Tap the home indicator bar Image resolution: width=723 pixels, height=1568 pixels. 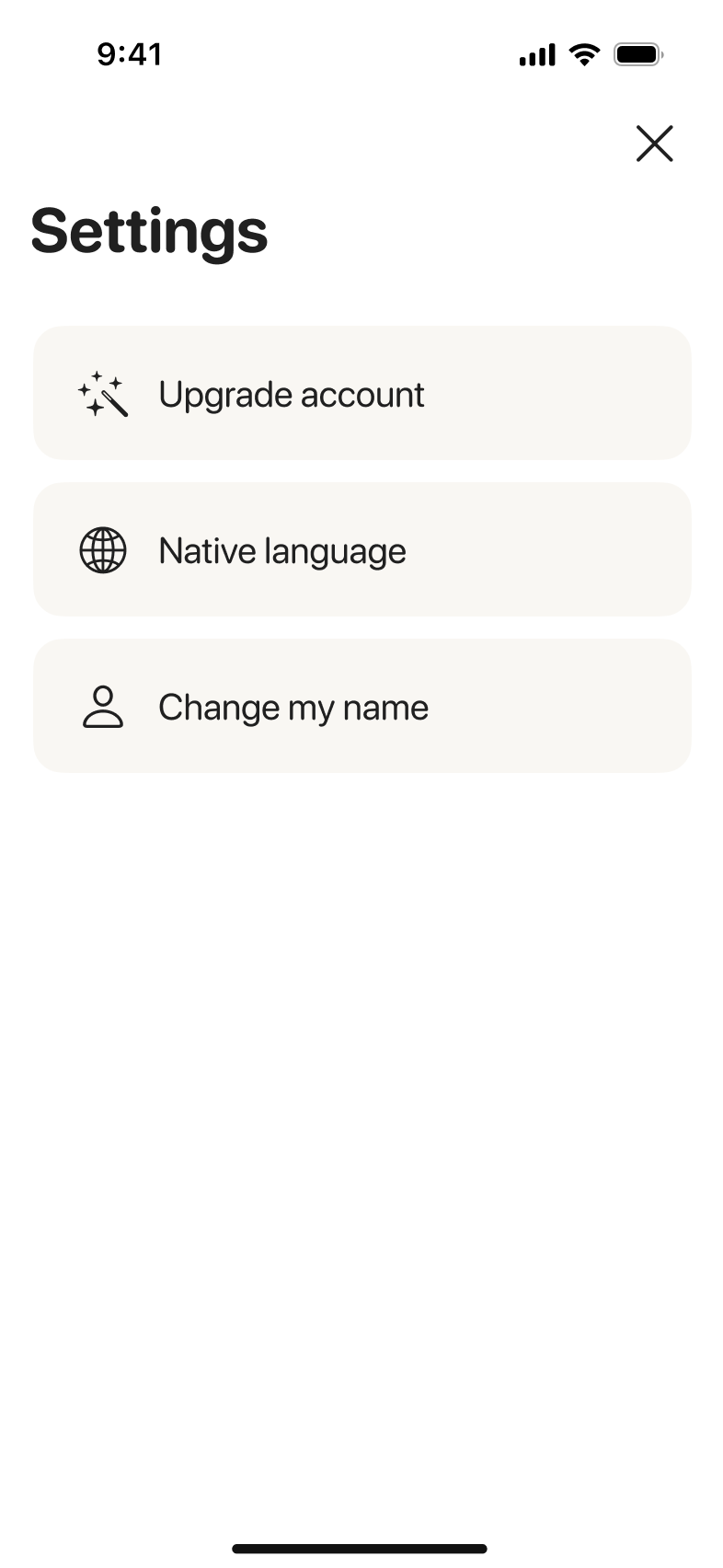pos(360,1549)
